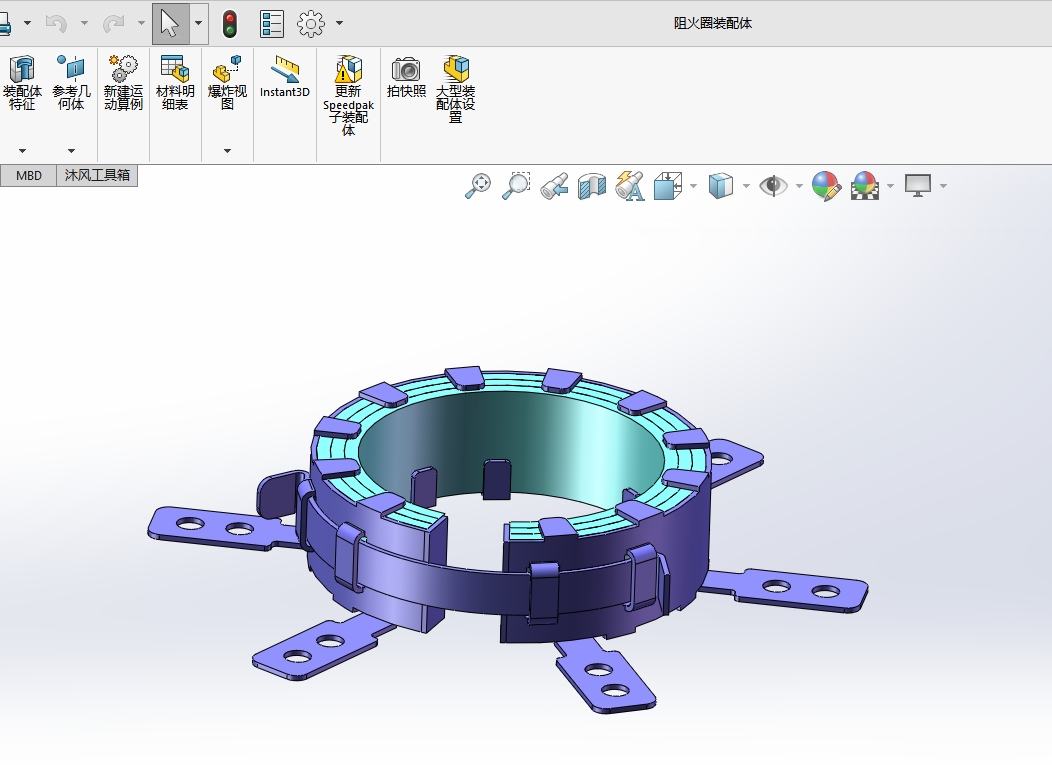Click Zoom to Area icon
This screenshot has height=765, width=1052.
click(x=517, y=186)
